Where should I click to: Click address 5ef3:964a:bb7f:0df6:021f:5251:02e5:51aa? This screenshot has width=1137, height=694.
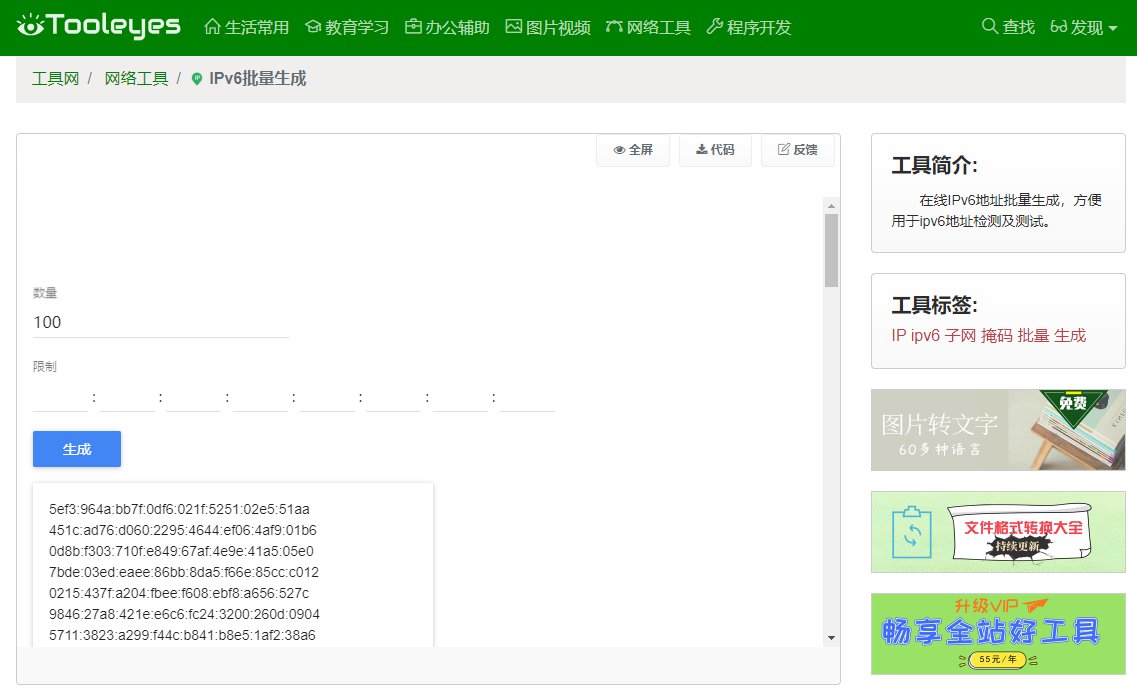tap(179, 509)
